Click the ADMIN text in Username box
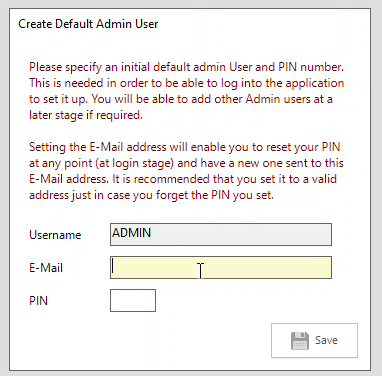Screen dimensions: 382x376 click(x=132, y=232)
